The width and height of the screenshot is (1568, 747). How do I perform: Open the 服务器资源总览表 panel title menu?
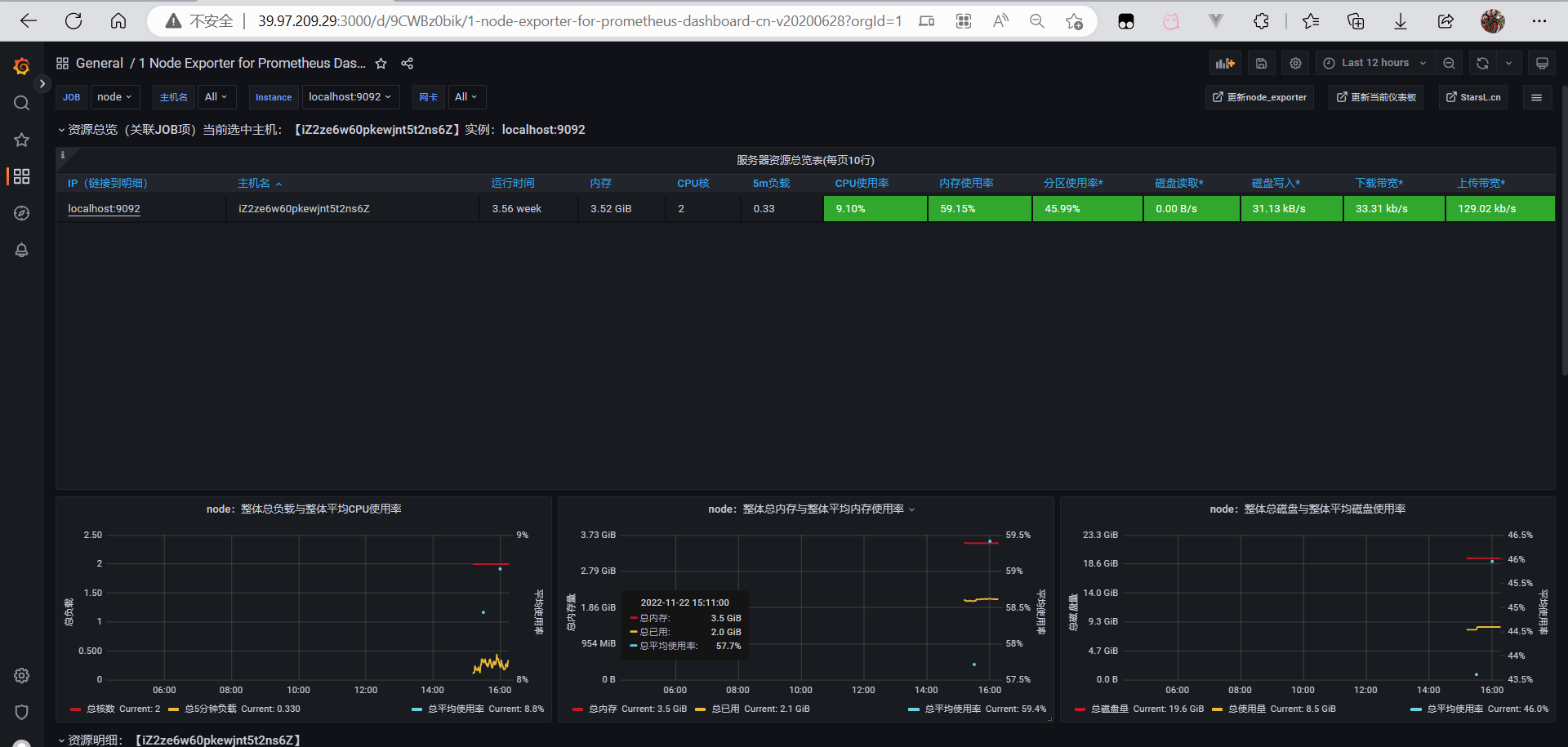click(805, 160)
